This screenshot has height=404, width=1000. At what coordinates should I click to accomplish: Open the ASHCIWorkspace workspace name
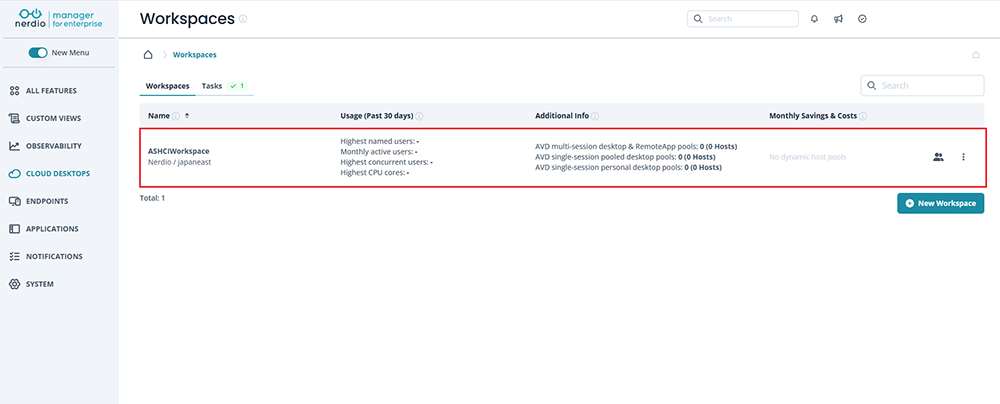[x=179, y=151]
